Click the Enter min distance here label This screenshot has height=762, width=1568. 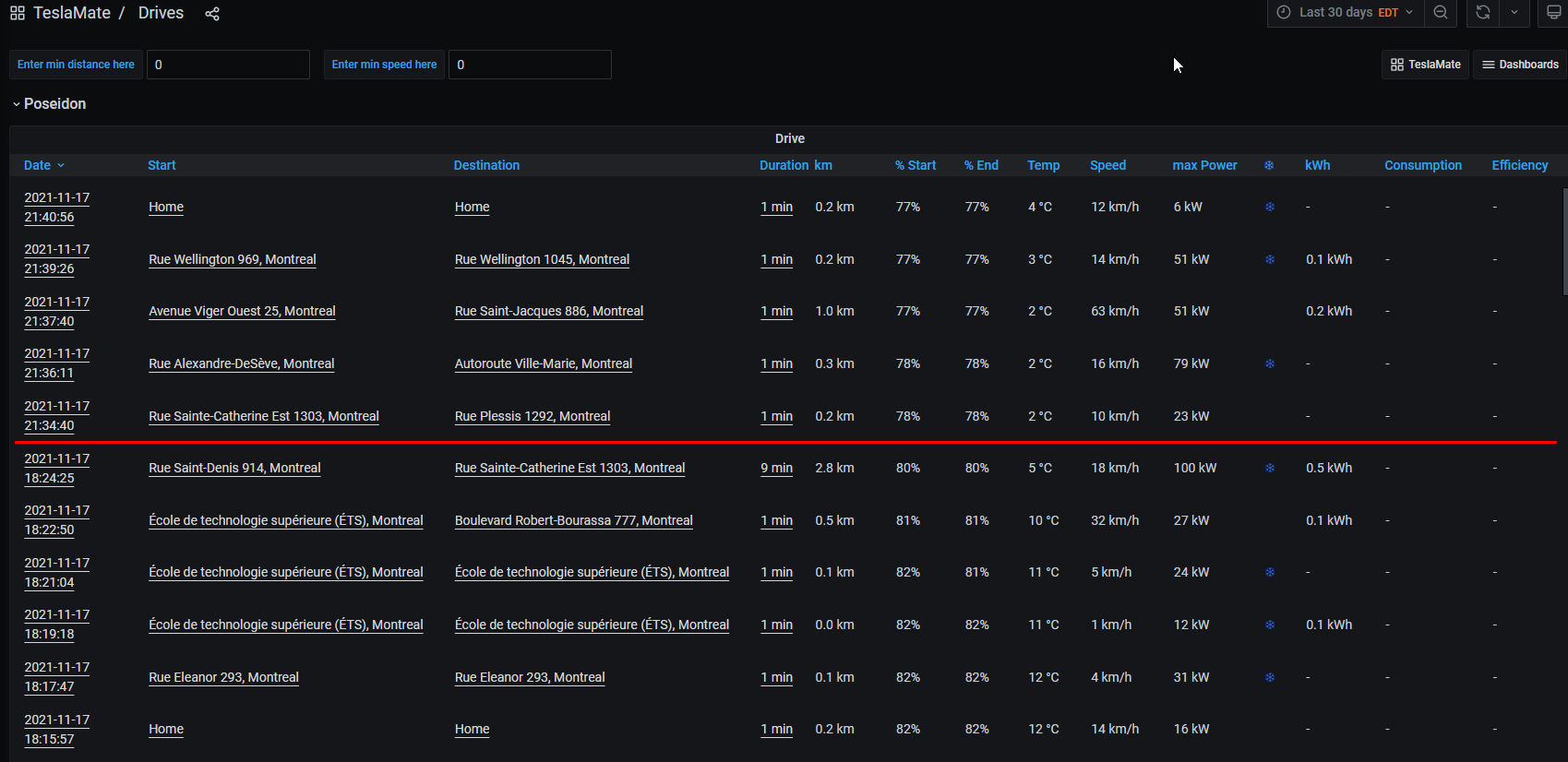point(76,65)
